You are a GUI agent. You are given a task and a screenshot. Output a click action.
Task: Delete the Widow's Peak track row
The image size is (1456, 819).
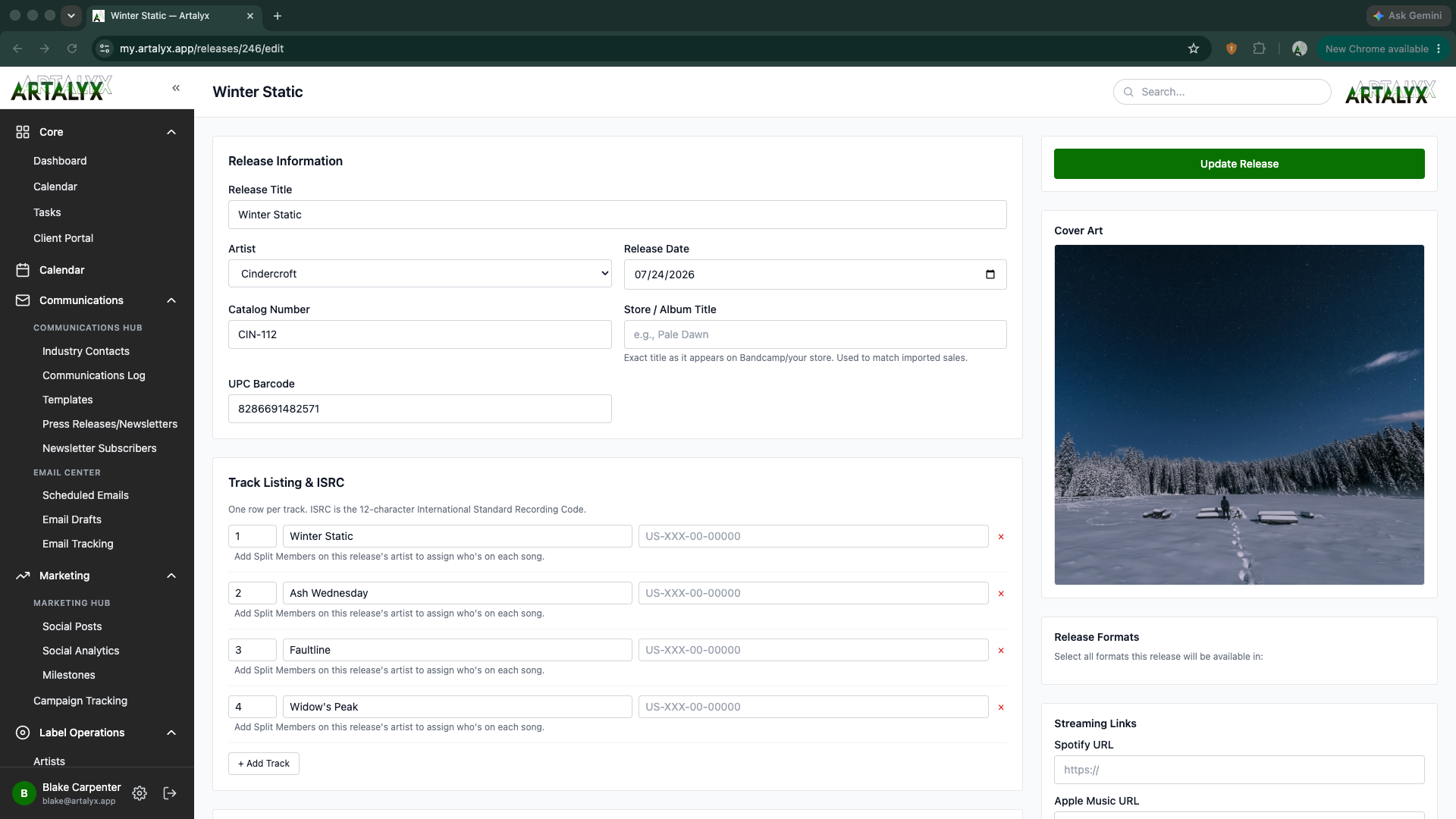click(x=1001, y=708)
